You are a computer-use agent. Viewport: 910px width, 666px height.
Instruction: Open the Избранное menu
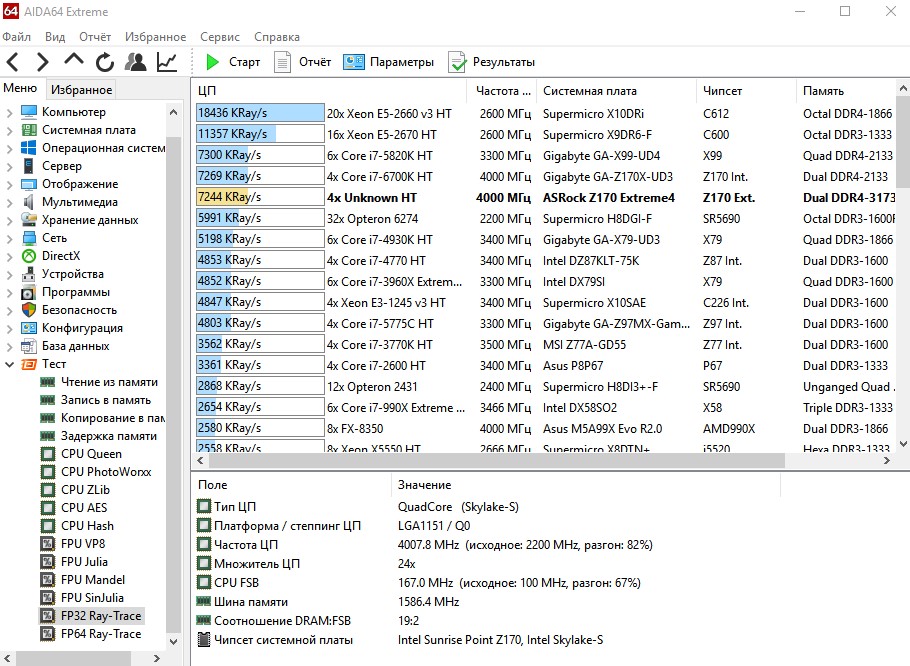pos(156,37)
